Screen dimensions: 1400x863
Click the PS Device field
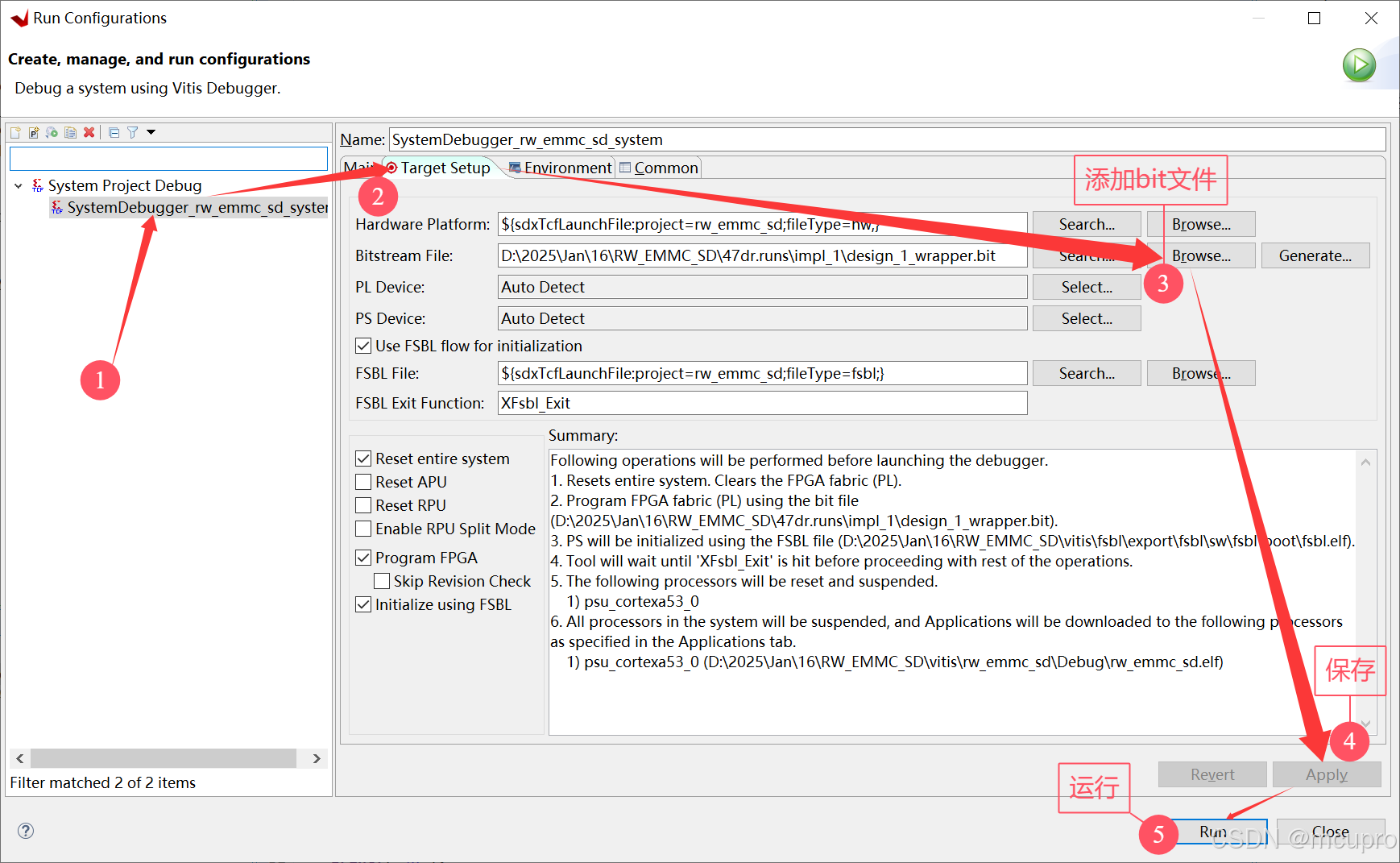763,318
